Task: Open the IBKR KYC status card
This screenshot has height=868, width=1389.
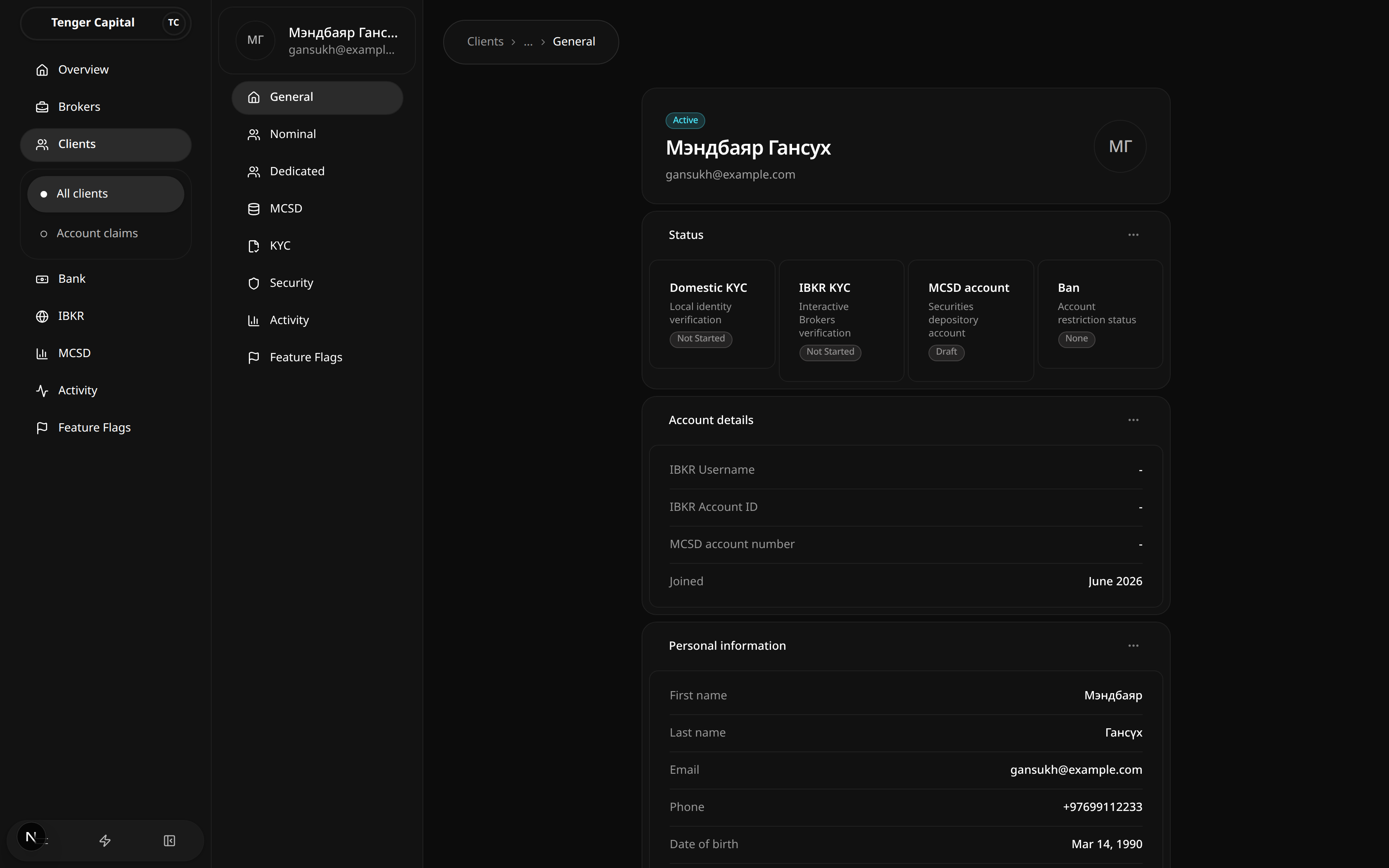Action: 841,320
